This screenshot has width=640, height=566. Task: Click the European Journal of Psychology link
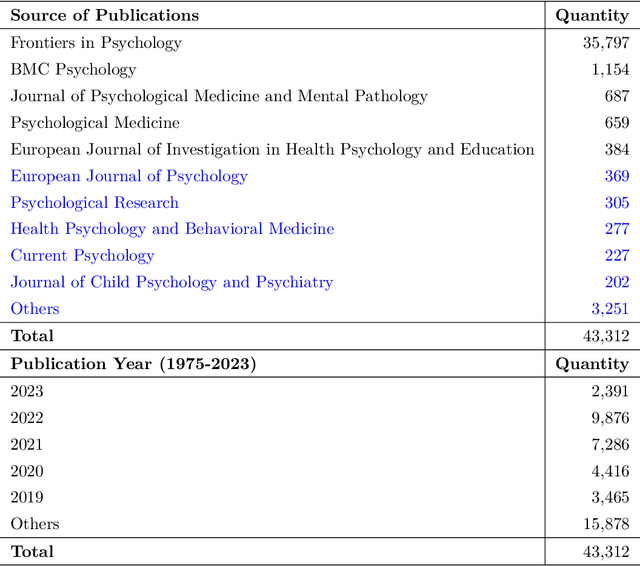[129, 176]
